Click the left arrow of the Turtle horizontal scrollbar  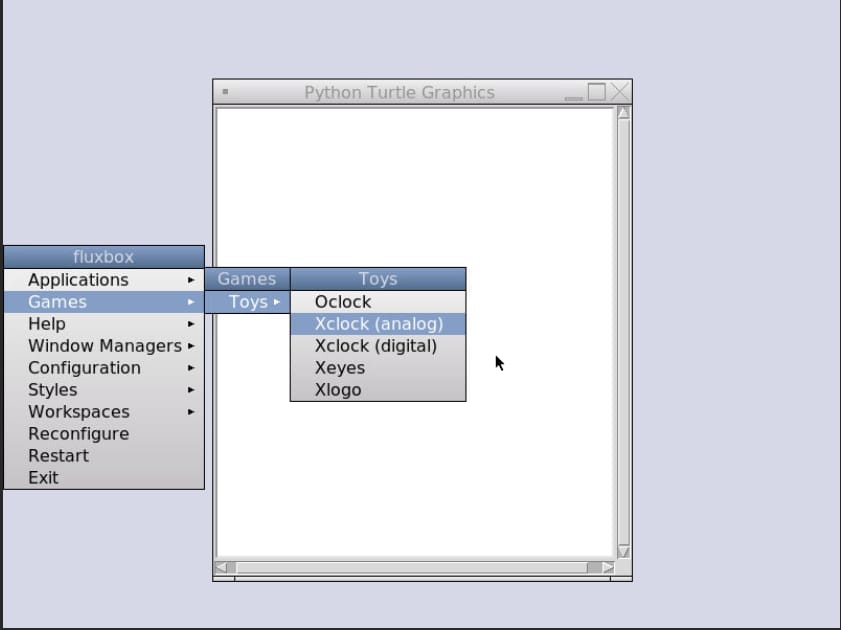pos(221,567)
